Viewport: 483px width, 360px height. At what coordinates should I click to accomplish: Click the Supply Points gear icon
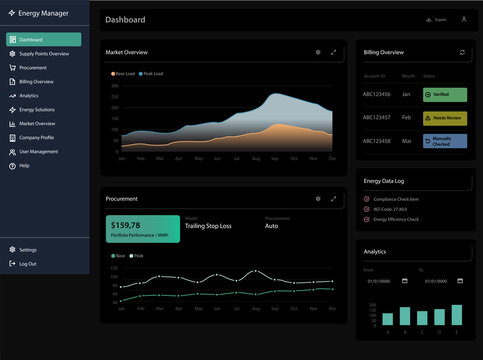click(x=12, y=54)
